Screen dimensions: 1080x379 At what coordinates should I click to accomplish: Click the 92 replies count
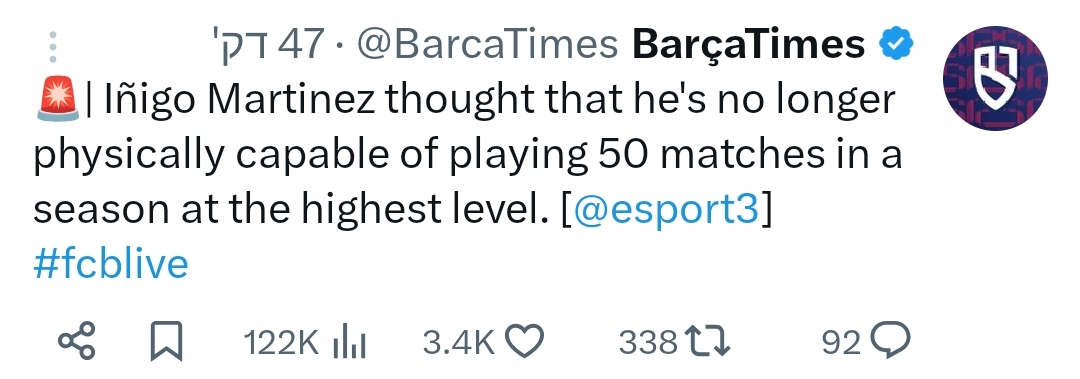842,342
